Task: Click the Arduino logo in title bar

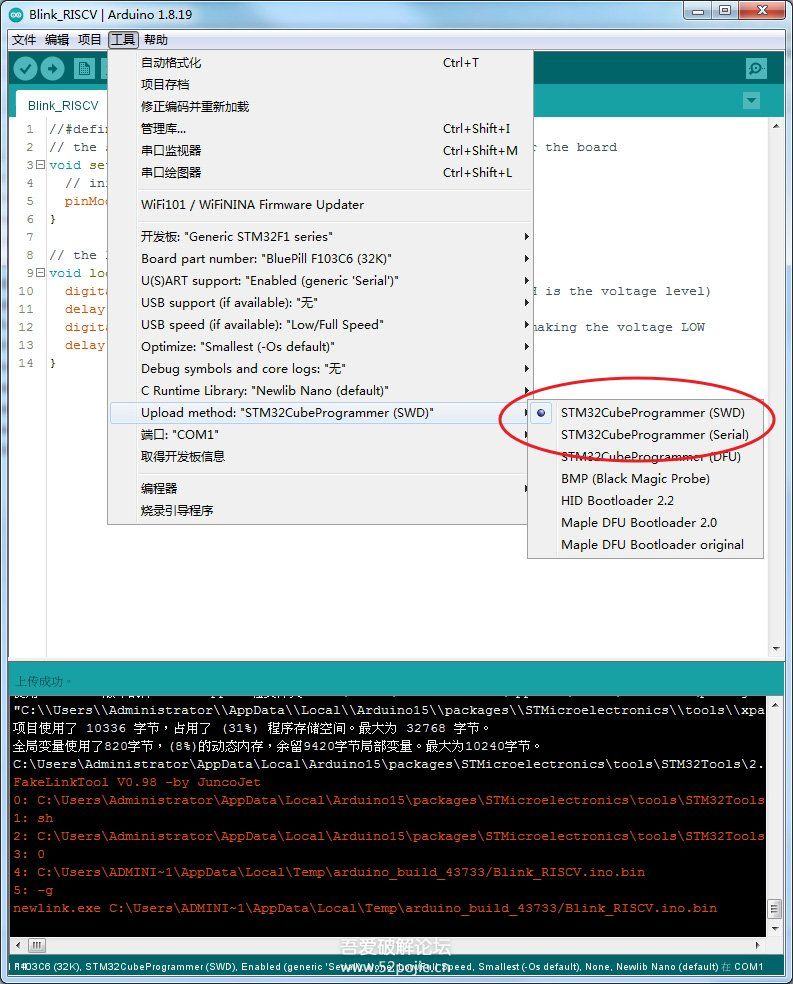Action: coord(16,14)
